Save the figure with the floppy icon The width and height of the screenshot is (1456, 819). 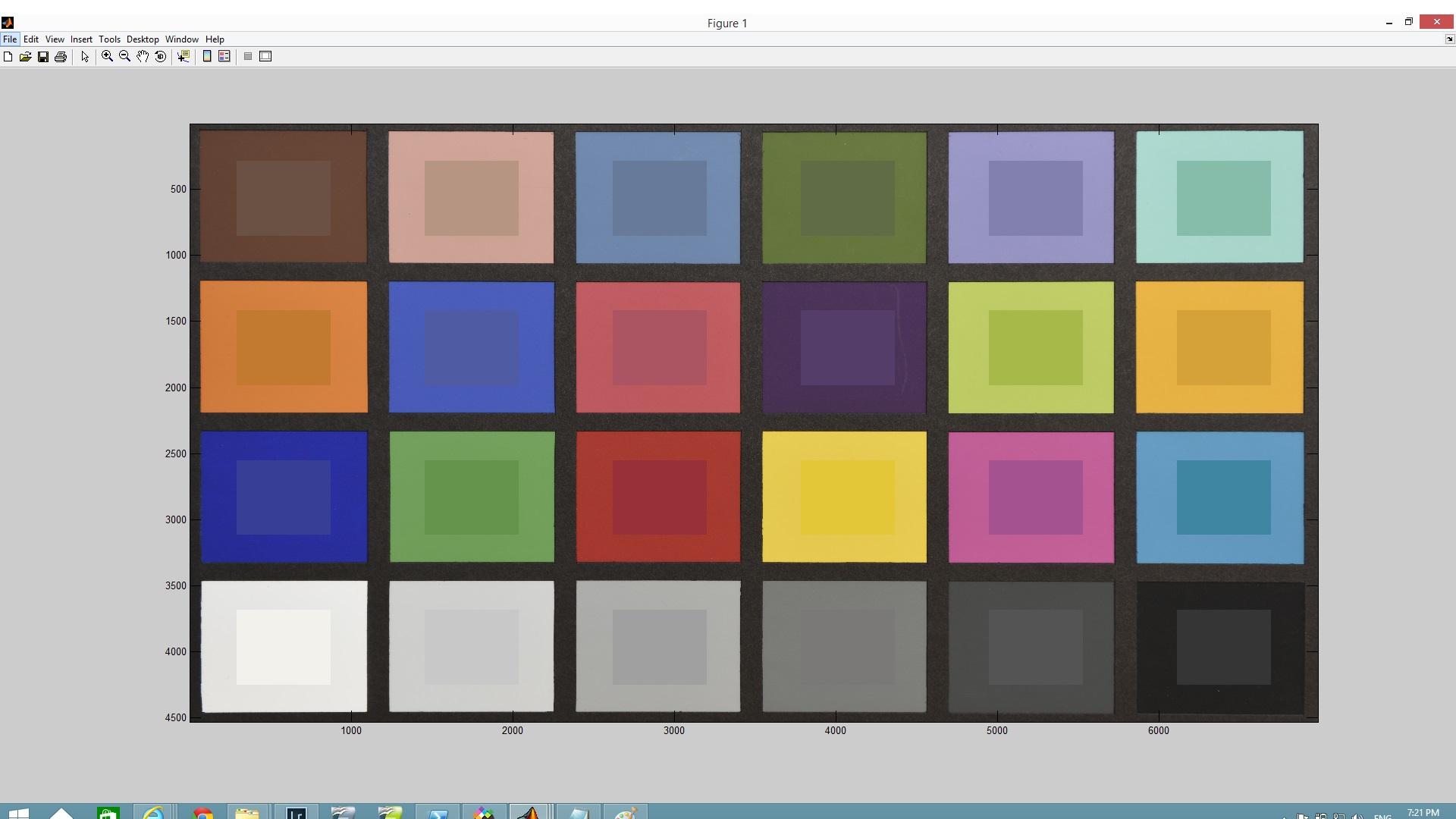[43, 57]
